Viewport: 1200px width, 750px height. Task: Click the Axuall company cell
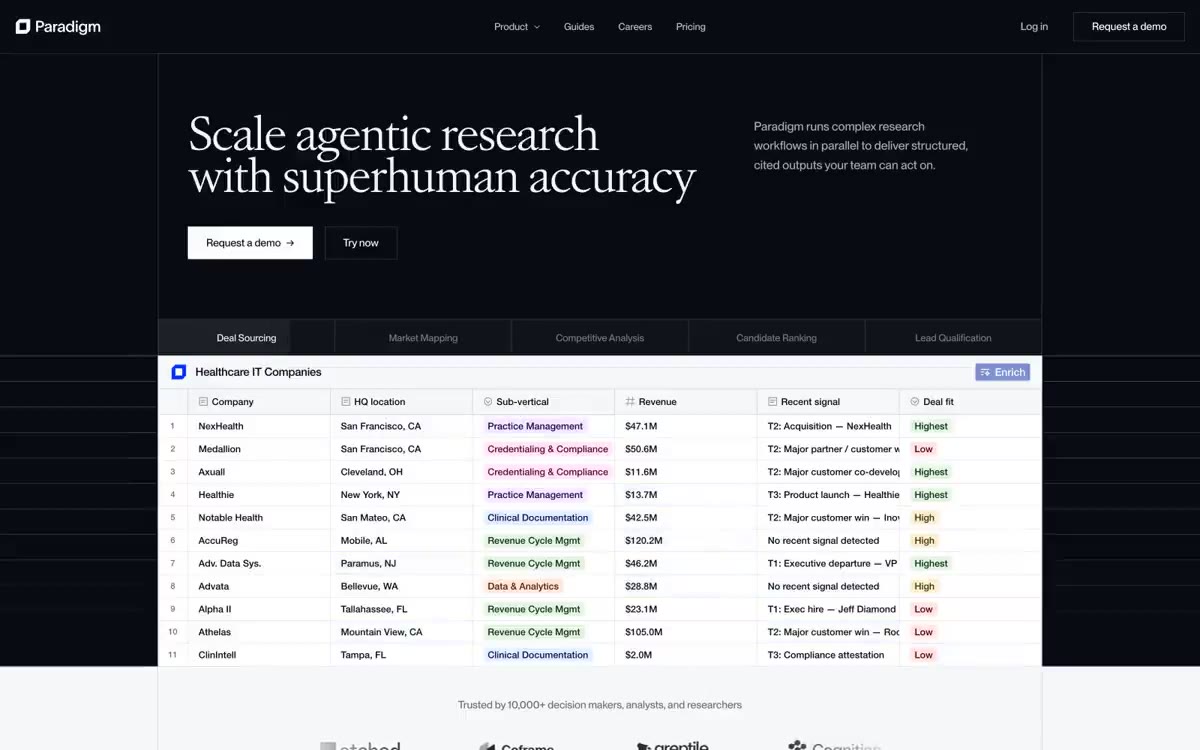click(259, 472)
